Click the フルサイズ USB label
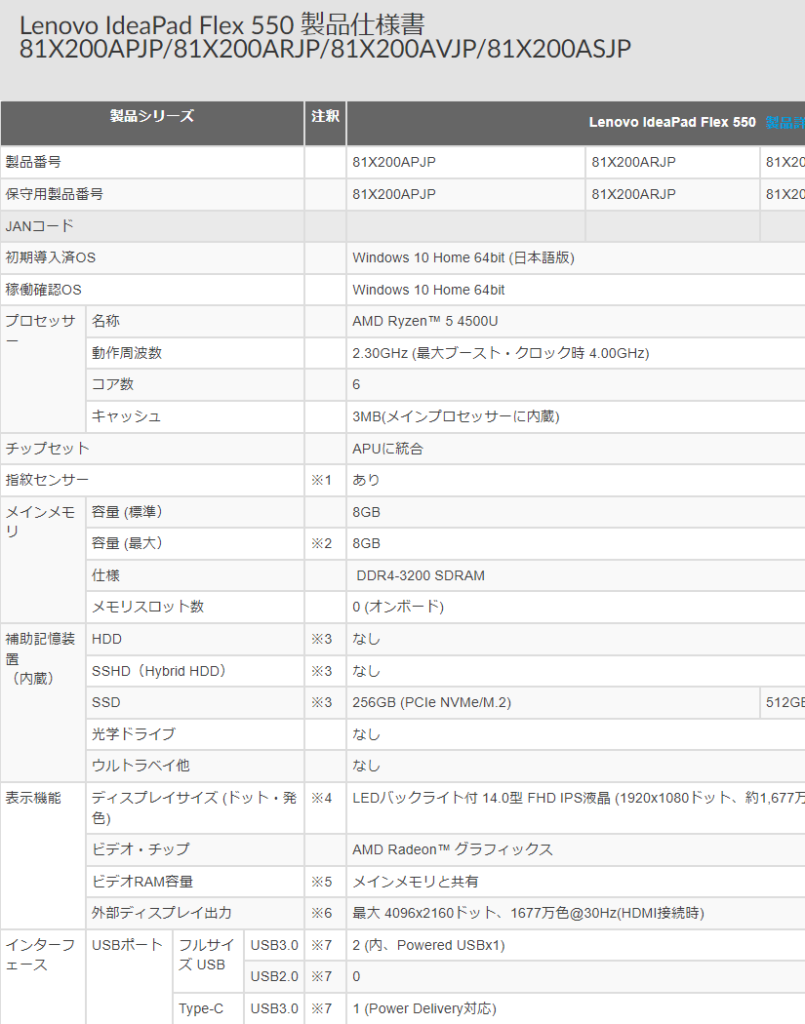This screenshot has width=805, height=1024. tap(206, 955)
